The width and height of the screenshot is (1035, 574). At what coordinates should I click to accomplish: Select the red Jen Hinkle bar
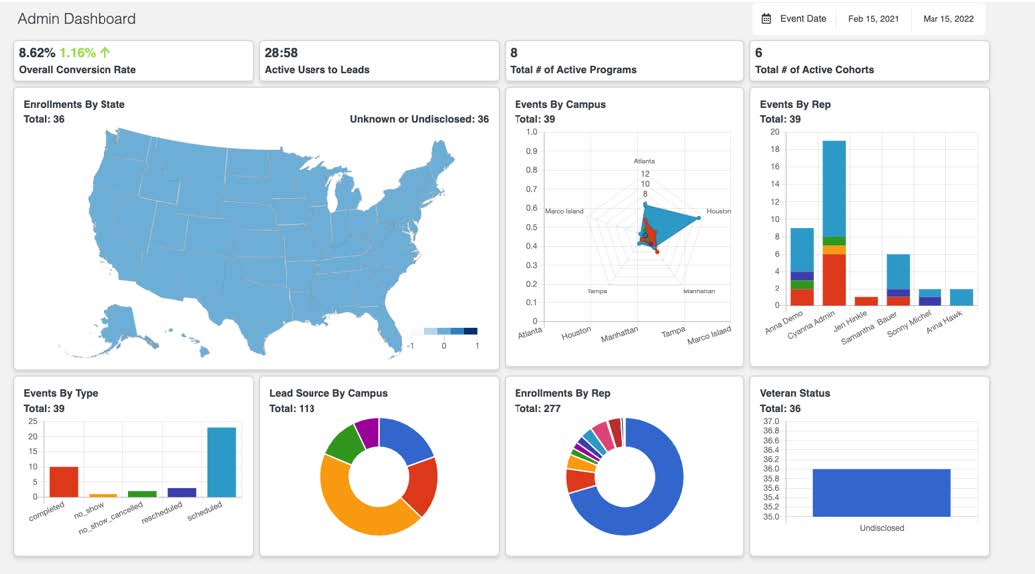click(x=866, y=301)
